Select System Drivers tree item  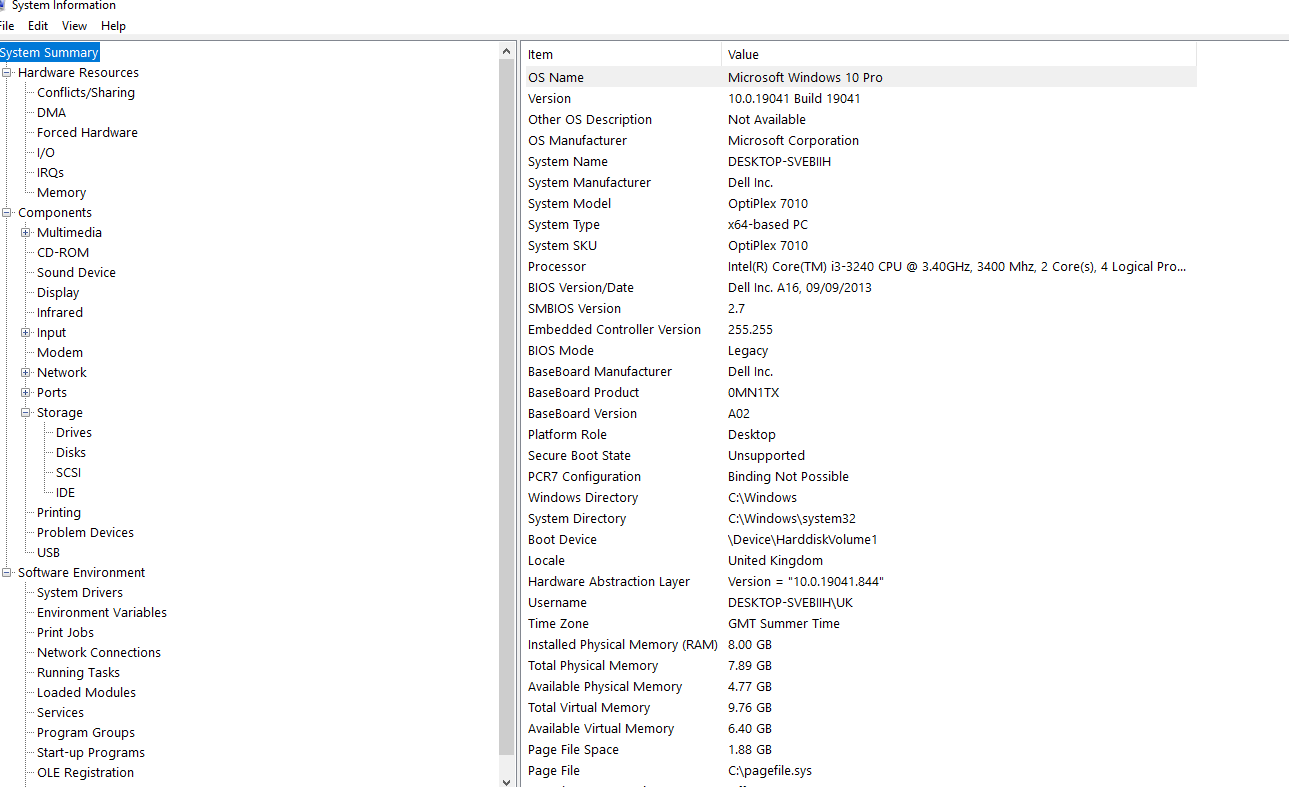click(80, 593)
